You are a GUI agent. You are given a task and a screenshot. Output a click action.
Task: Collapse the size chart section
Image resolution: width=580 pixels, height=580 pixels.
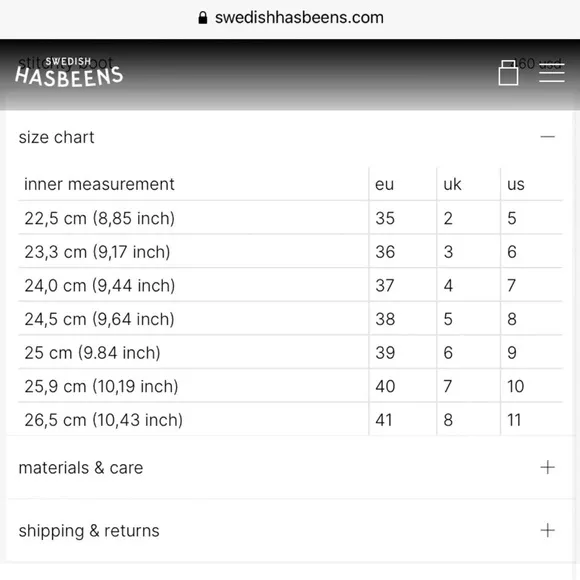(x=547, y=137)
